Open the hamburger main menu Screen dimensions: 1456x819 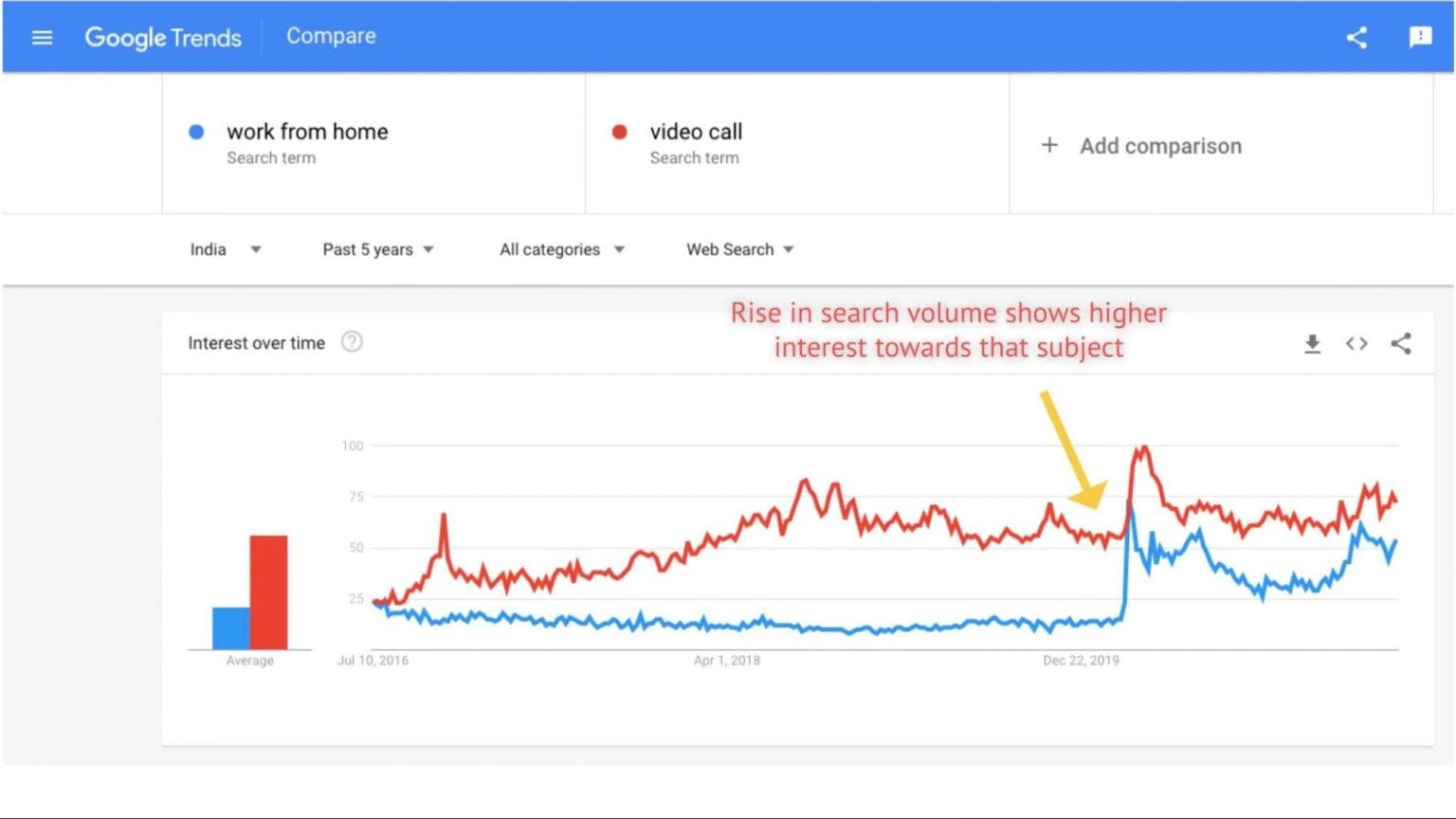click(42, 38)
